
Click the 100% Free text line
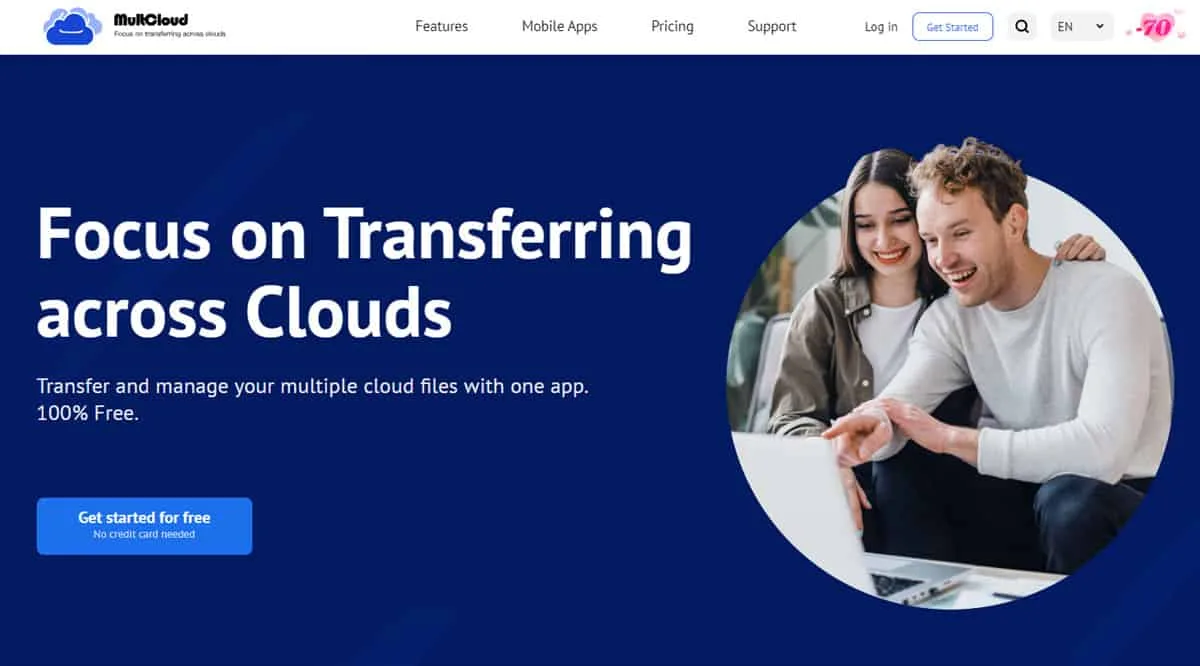(88, 413)
